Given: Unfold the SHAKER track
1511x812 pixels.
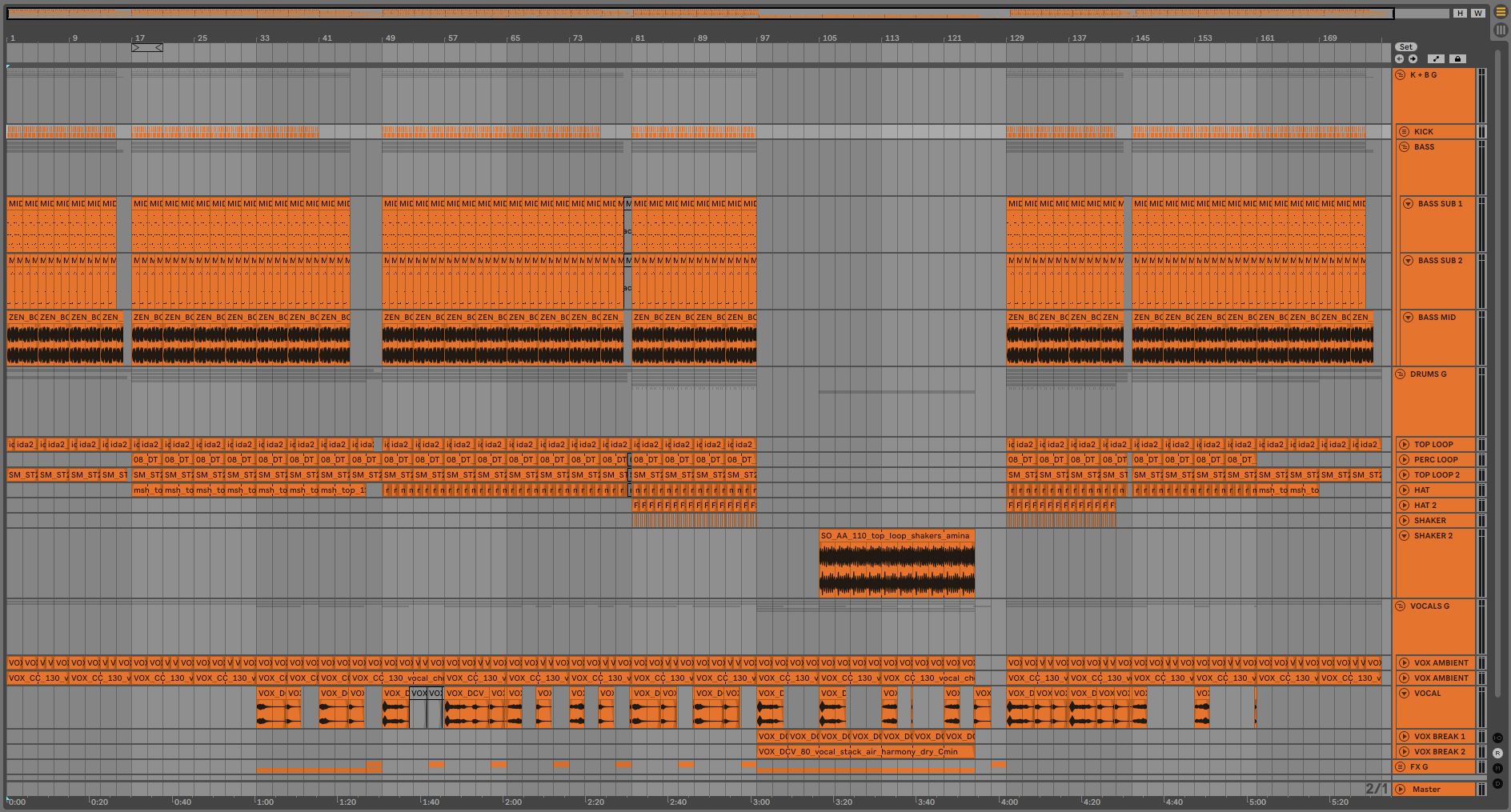Looking at the screenshot, I should 1404,521.
